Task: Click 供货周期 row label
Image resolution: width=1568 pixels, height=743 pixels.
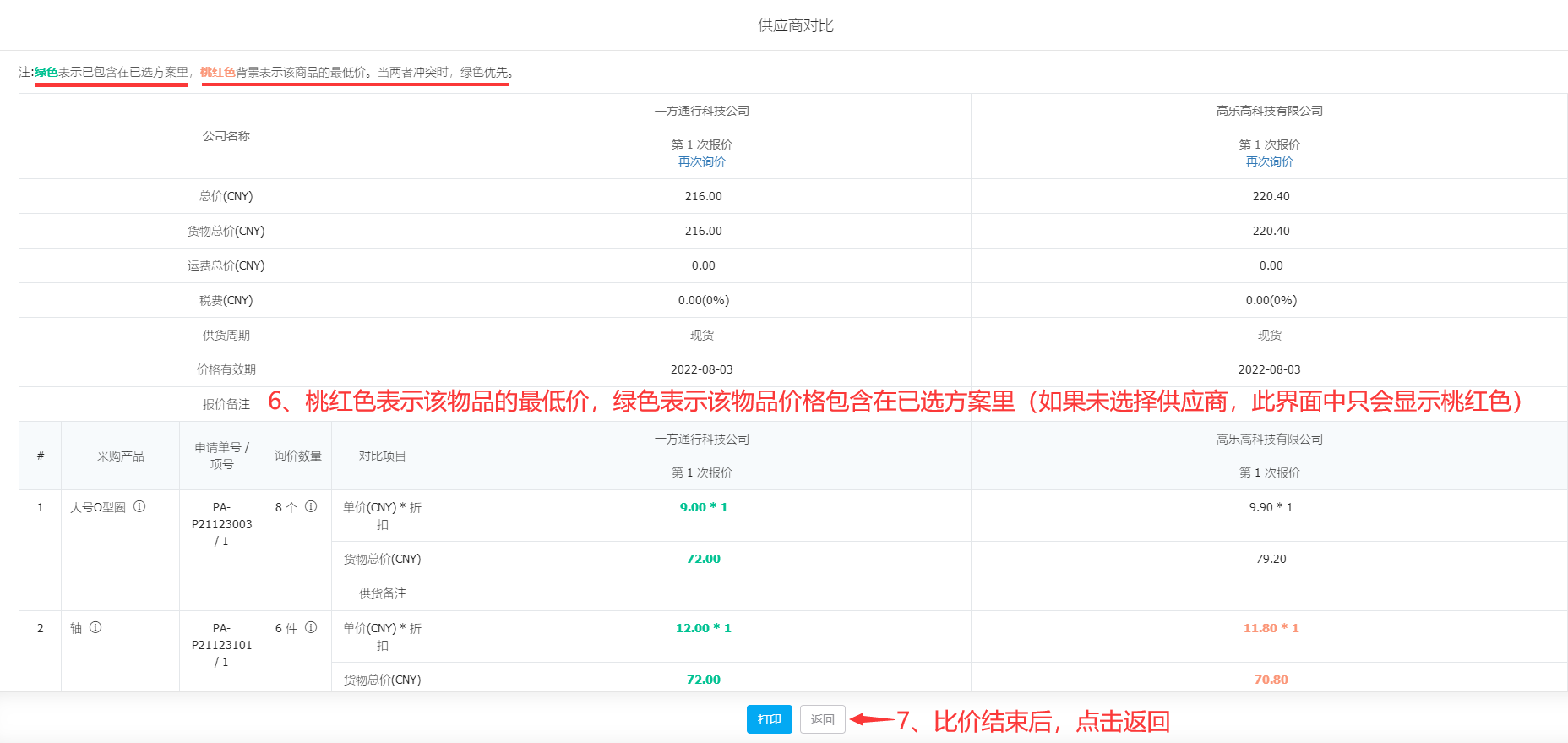Action: [x=226, y=335]
